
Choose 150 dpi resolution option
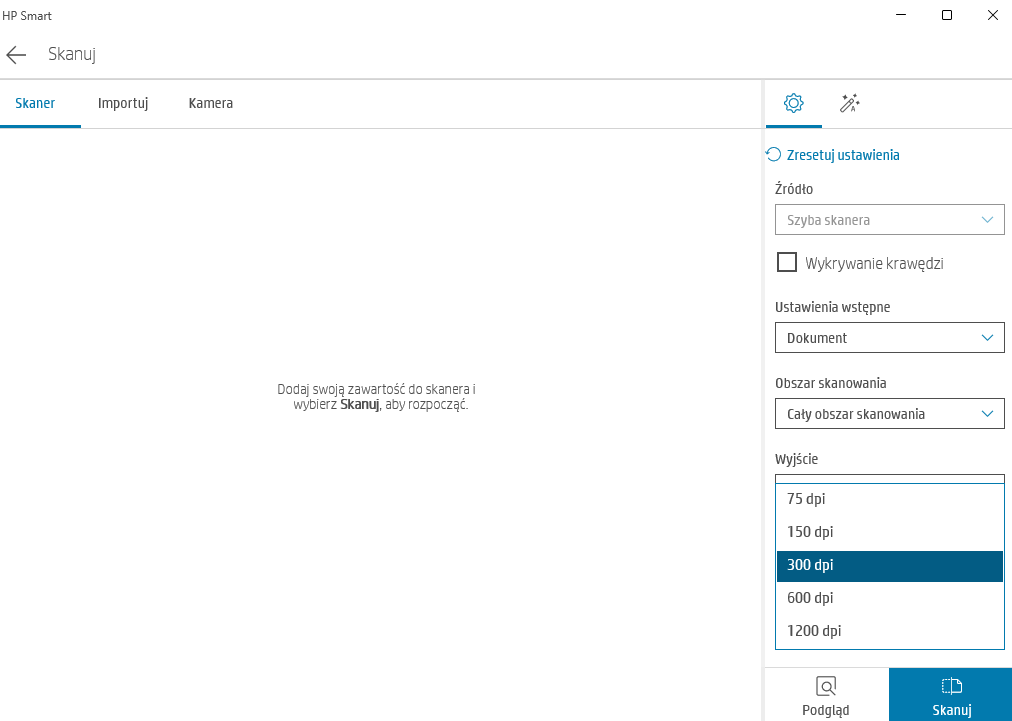click(x=889, y=532)
